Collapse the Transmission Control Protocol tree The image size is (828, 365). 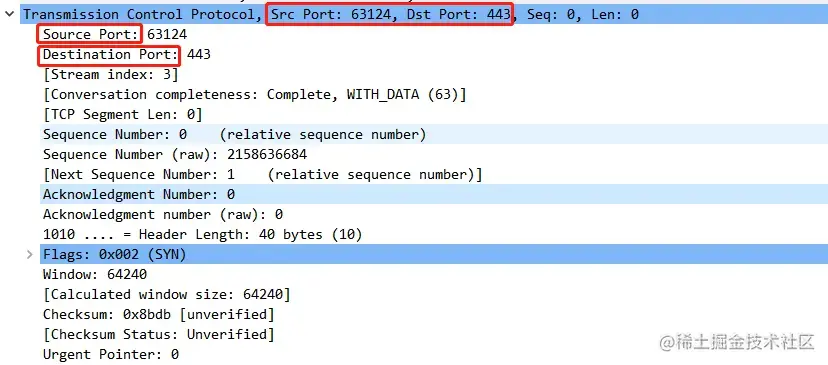tap(10, 15)
